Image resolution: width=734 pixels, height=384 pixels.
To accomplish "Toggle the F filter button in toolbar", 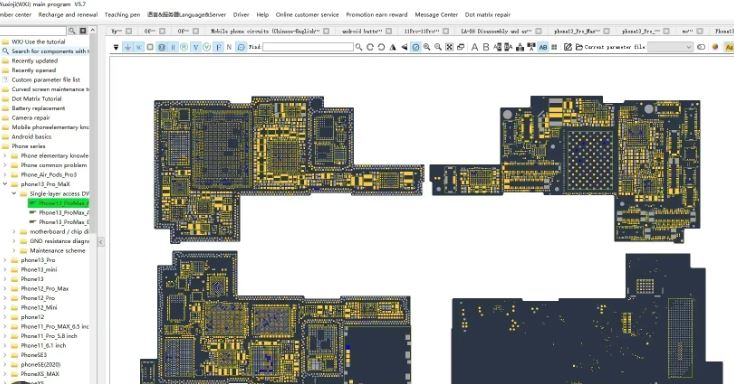I will click(218, 47).
